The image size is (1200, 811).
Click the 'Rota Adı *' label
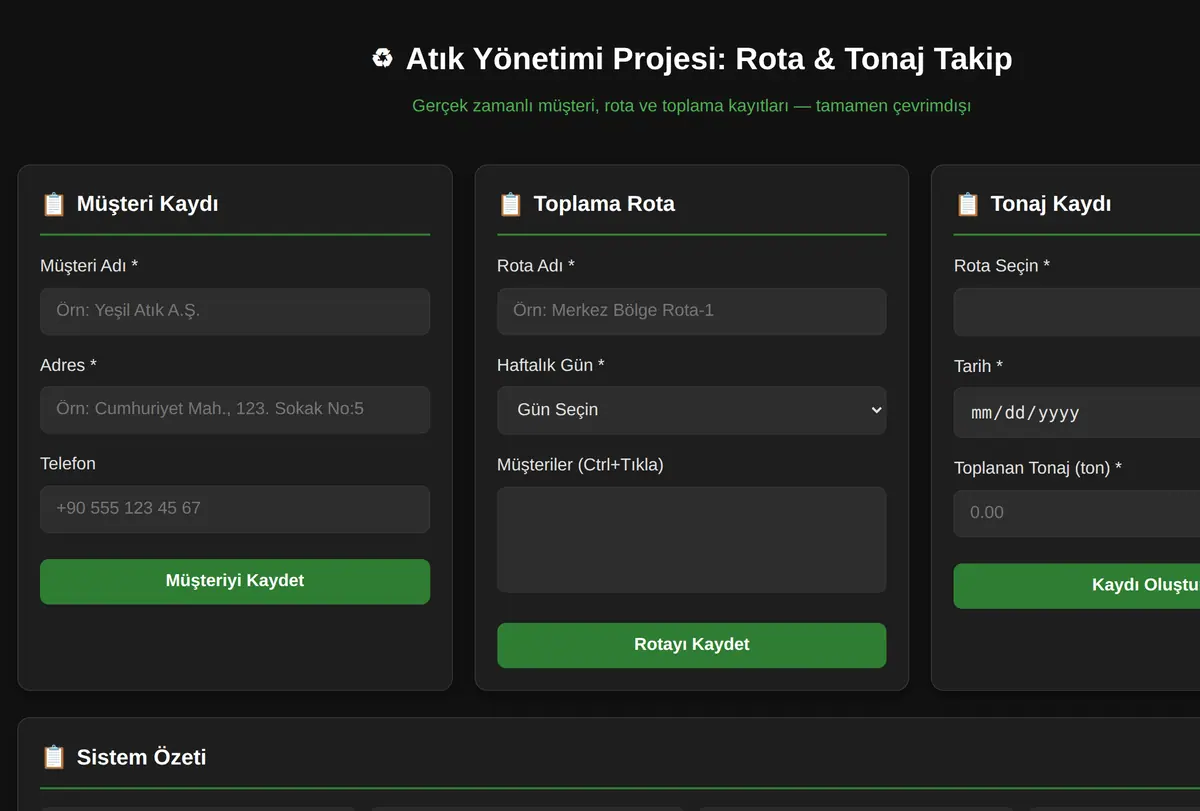click(536, 265)
